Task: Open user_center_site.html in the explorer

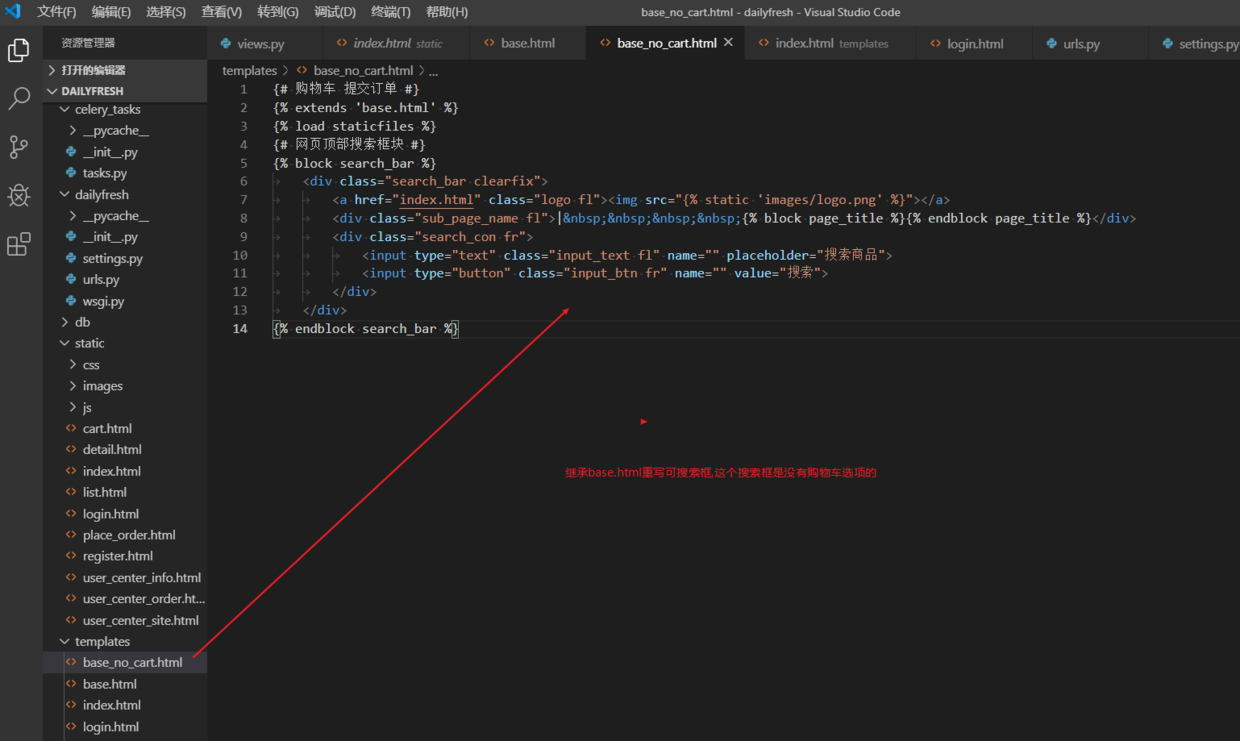Action: (x=125, y=620)
